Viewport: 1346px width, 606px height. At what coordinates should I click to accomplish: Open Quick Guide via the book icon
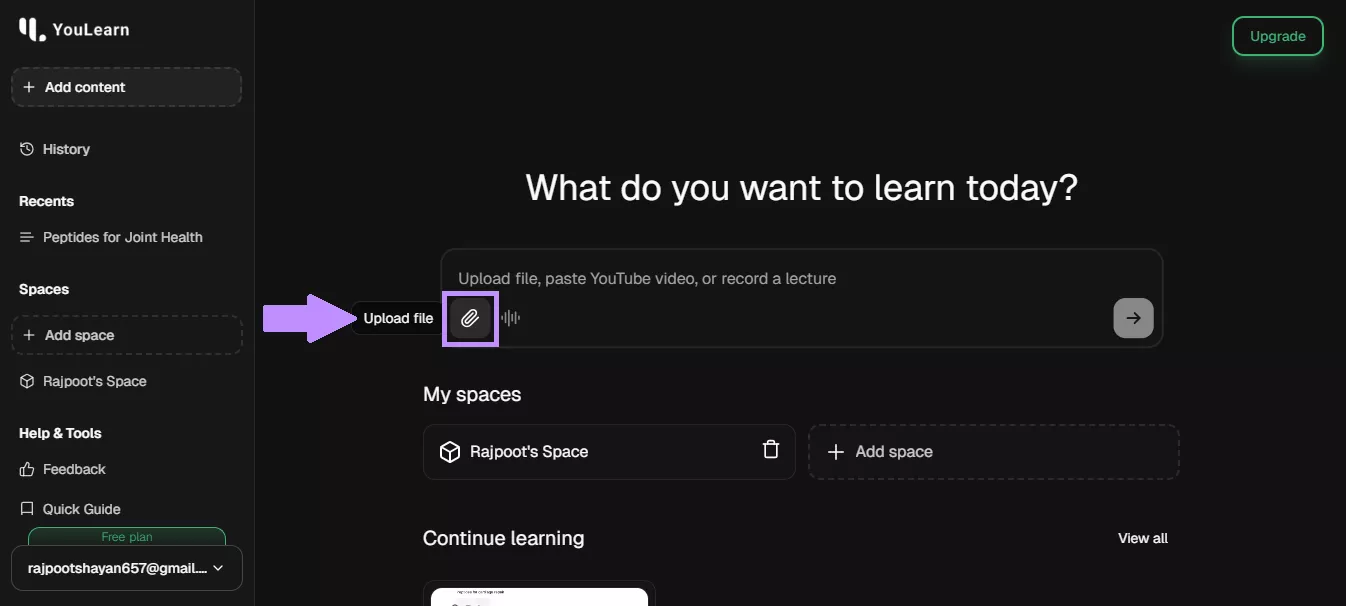pos(27,508)
